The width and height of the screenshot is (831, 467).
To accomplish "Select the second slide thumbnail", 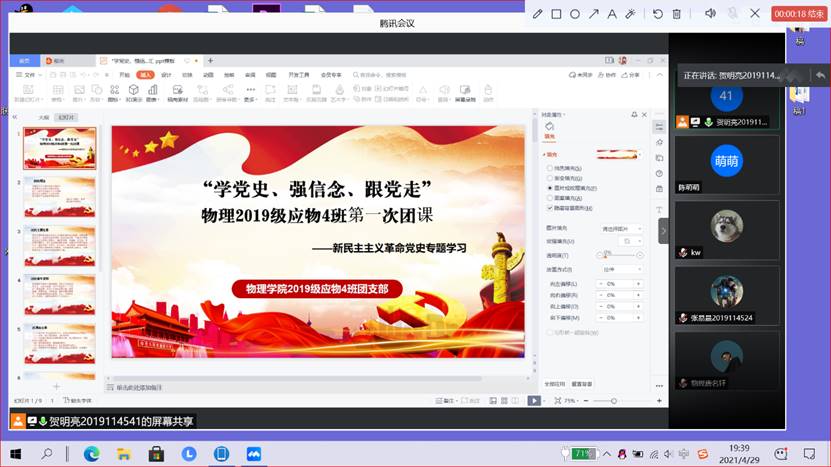I will 59,196.
